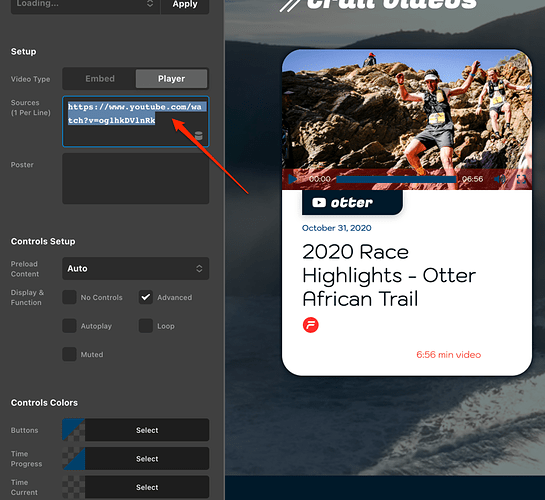Click the Buttons color swatch preview
Screen dimensions: 545x500
pos(74,430)
